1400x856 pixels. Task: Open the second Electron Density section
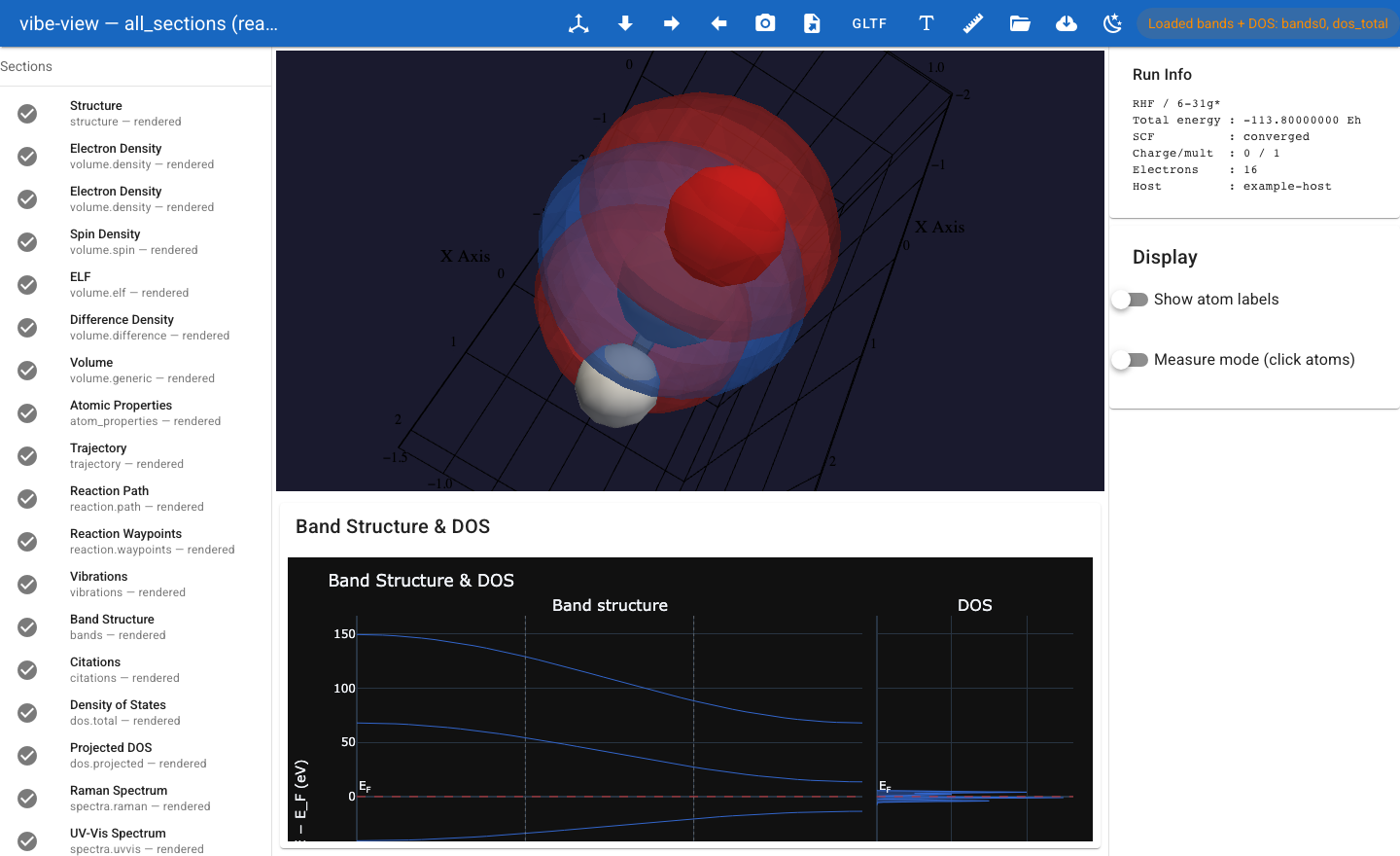tap(135, 199)
